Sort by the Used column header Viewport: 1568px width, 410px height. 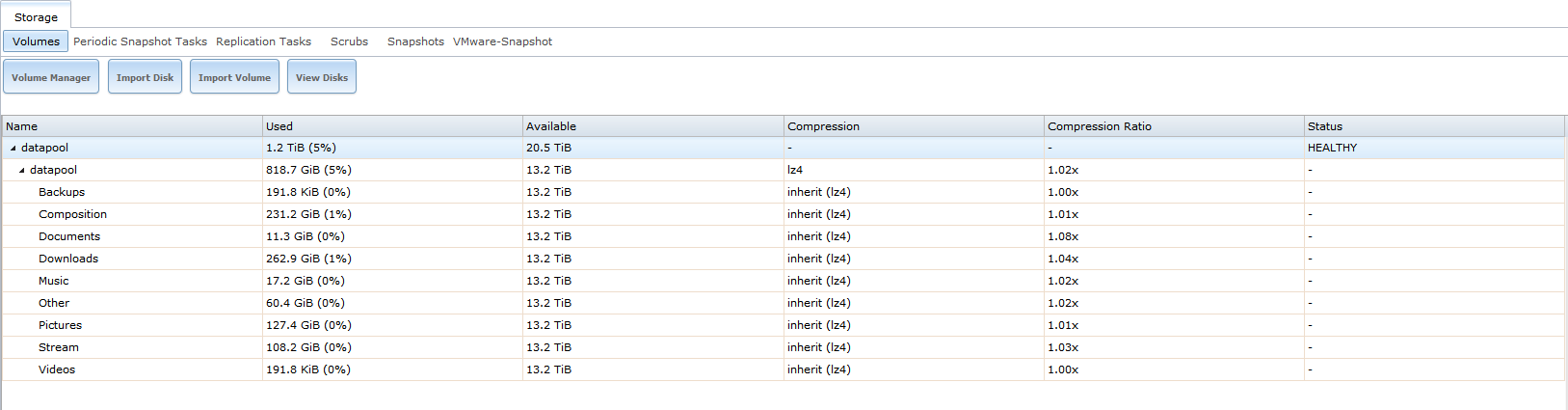coord(392,126)
